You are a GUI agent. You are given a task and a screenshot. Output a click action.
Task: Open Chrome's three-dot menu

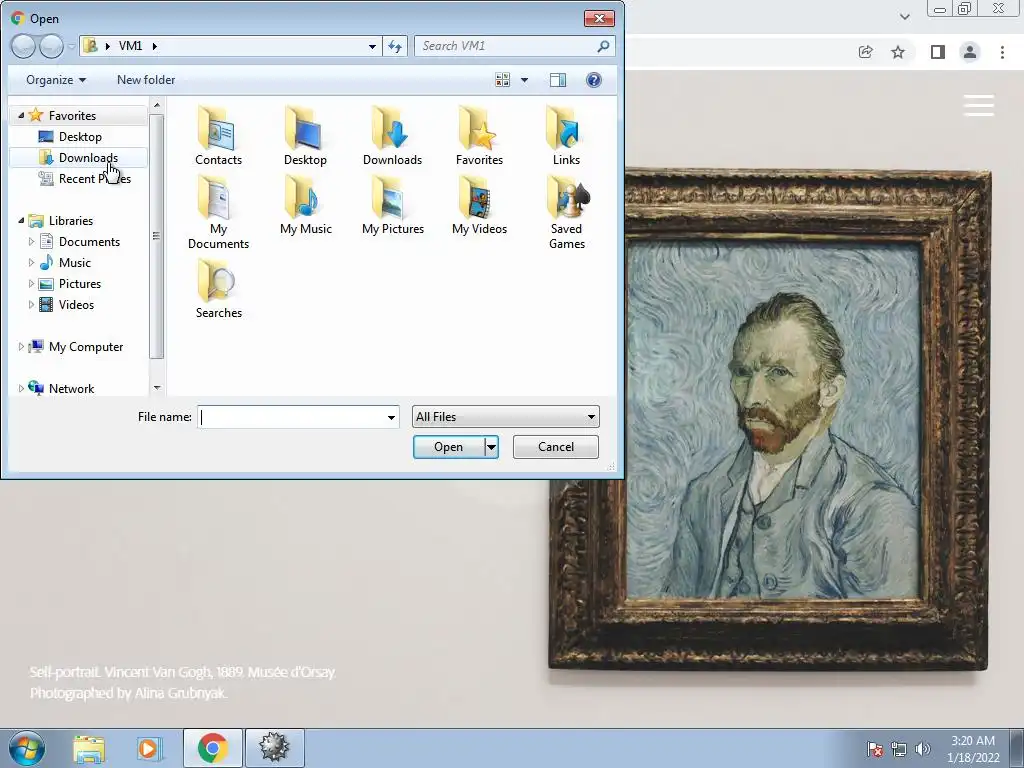coord(1002,52)
